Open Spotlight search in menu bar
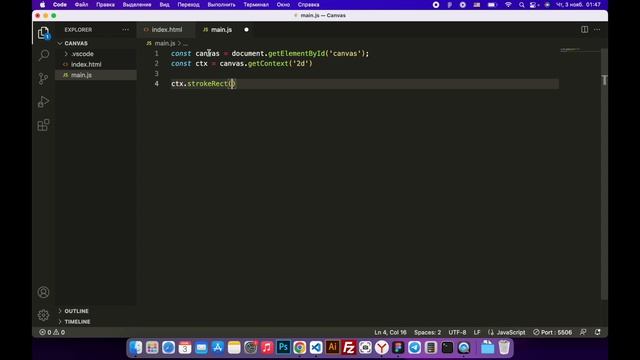This screenshot has width=640, height=360. pyautogui.click(x=522, y=5)
